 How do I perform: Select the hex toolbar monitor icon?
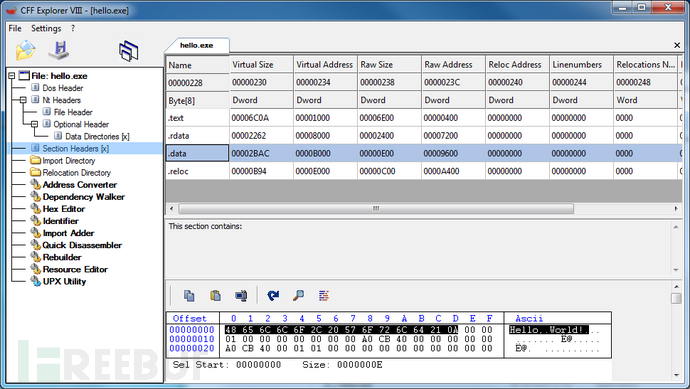pyautogui.click(x=241, y=296)
